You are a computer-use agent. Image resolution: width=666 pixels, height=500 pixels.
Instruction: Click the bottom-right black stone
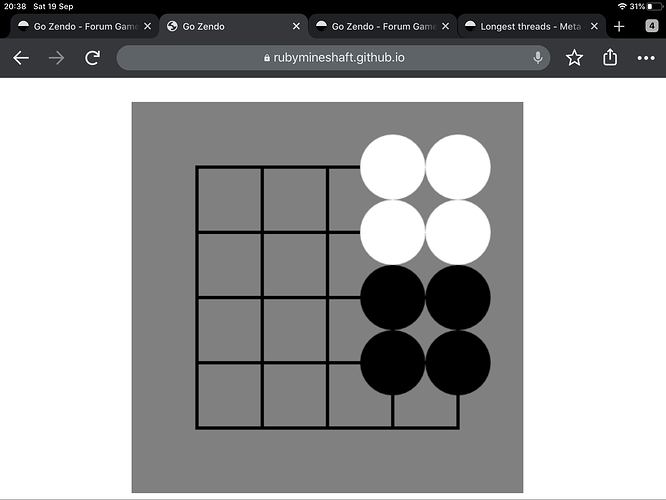(458, 363)
